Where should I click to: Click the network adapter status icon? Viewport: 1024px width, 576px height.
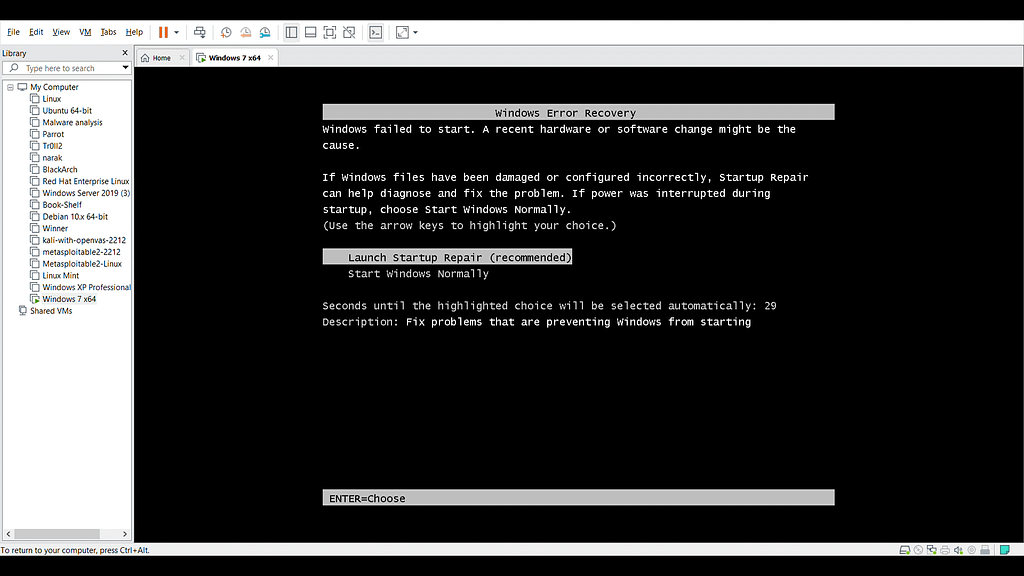point(931,550)
